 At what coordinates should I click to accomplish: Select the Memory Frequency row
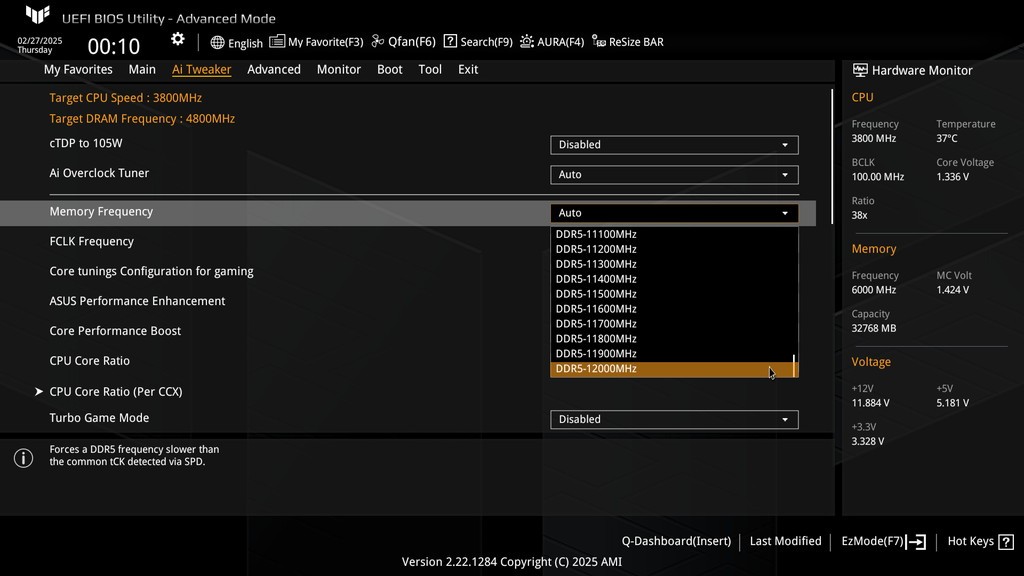[x=408, y=213]
